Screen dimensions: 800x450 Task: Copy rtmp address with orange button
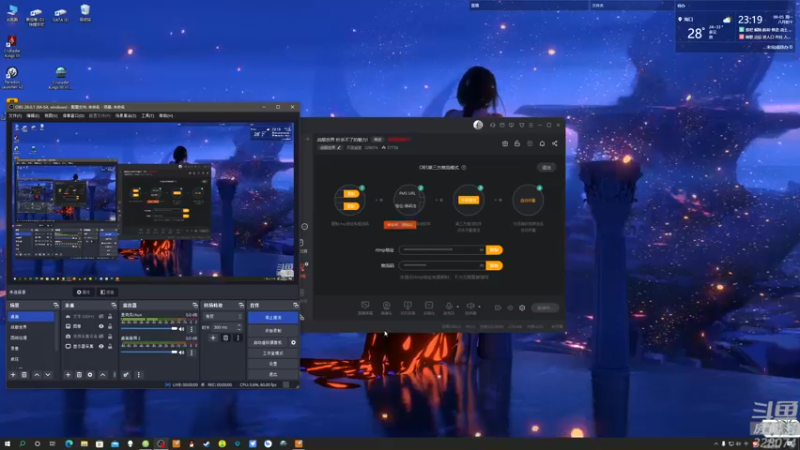click(x=494, y=250)
